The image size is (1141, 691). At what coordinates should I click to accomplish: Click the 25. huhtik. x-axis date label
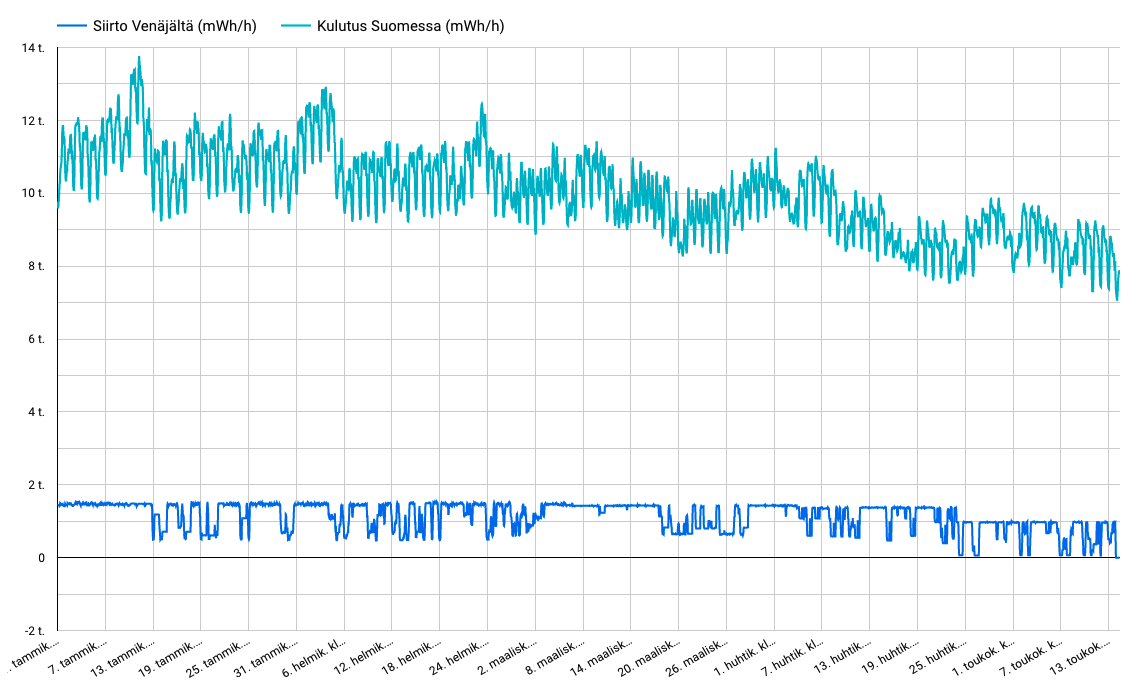click(936, 657)
